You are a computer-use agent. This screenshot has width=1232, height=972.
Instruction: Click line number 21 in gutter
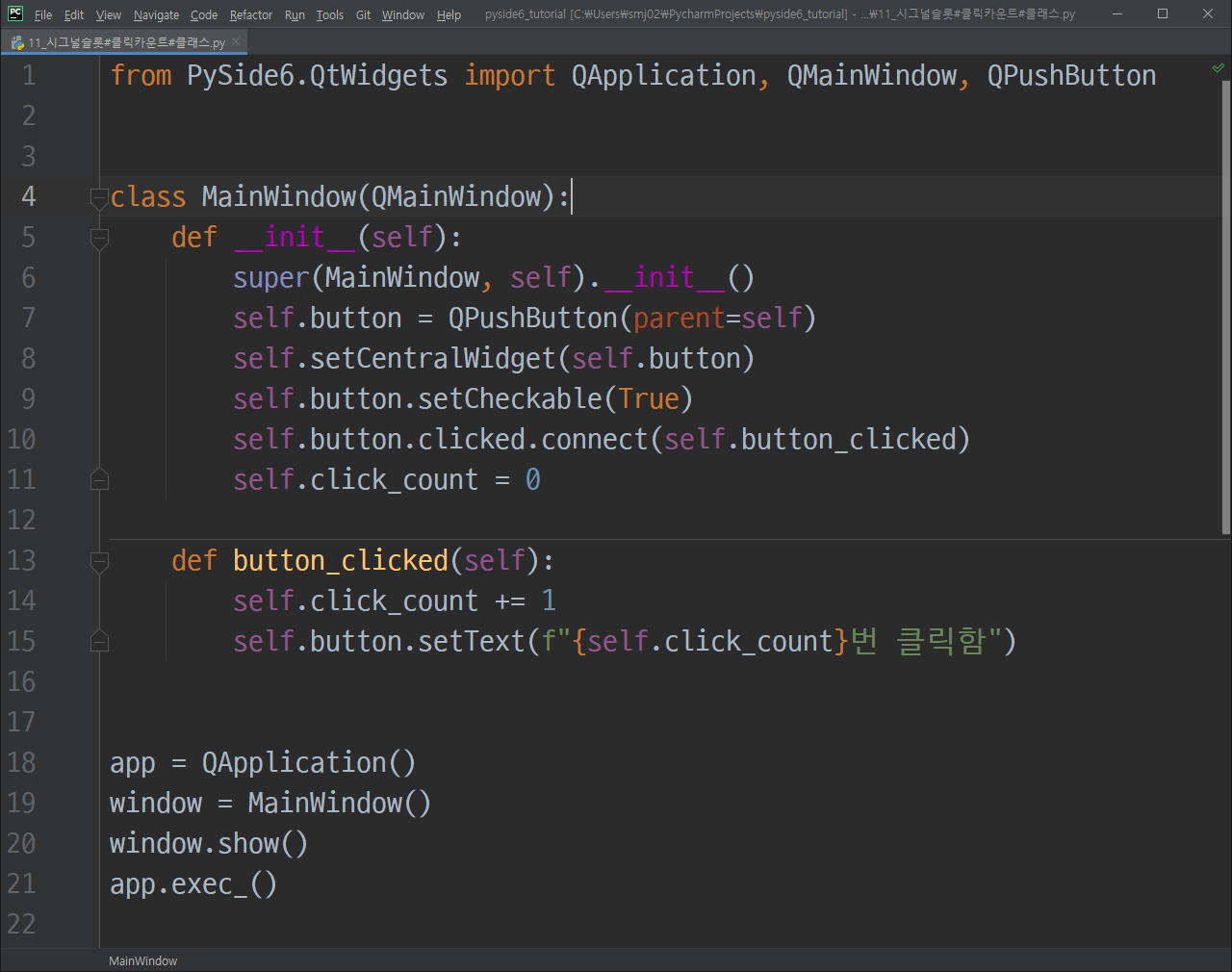(x=21, y=883)
